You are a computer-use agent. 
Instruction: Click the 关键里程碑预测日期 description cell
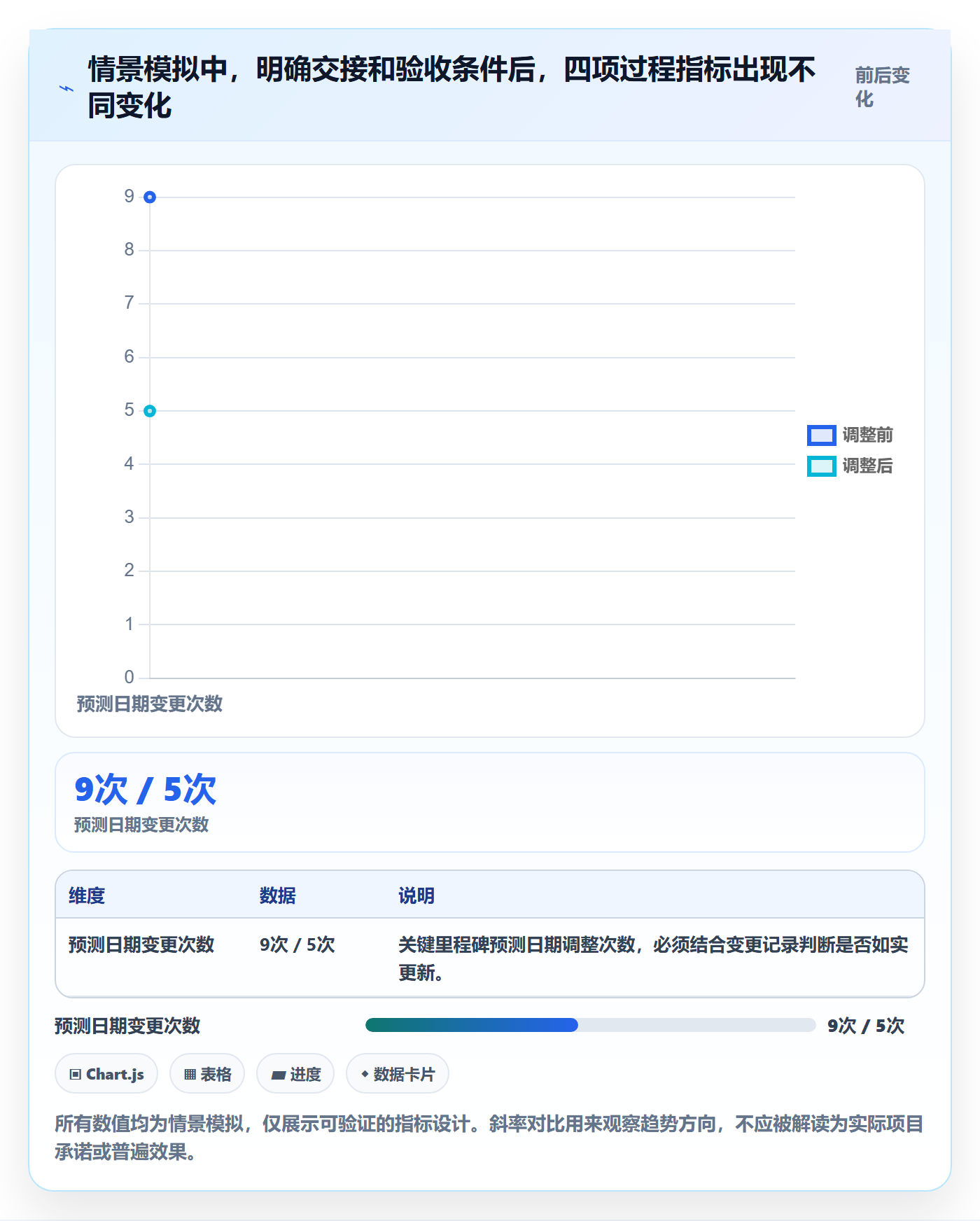(x=654, y=958)
